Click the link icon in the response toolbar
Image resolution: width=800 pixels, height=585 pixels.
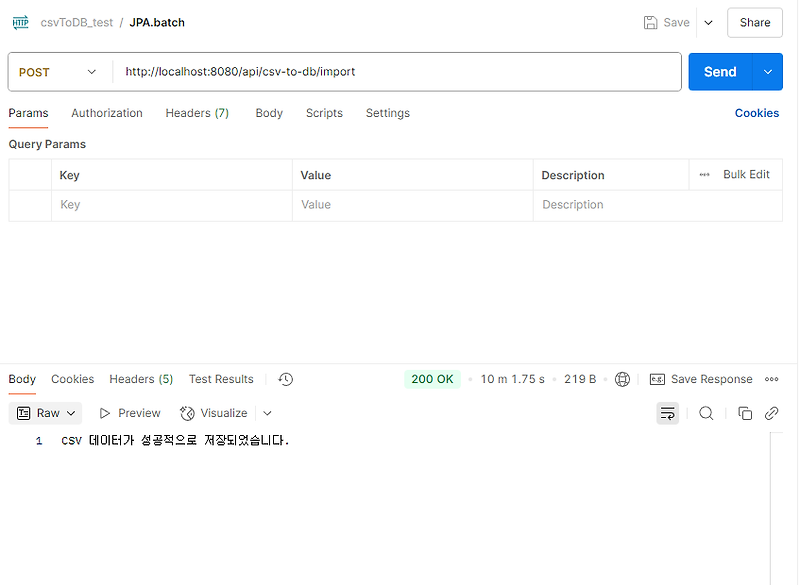(x=771, y=412)
